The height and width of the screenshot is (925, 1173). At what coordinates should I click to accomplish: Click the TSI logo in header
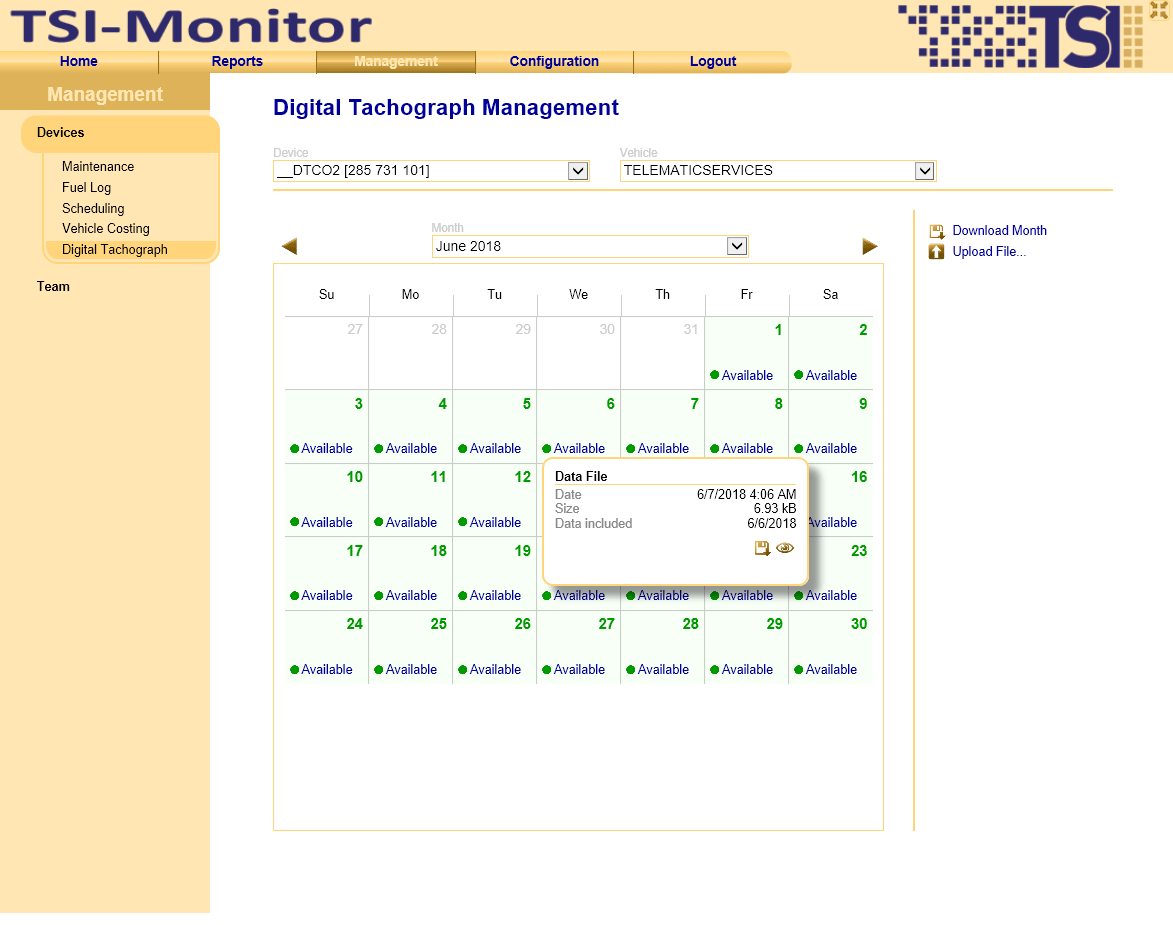[1020, 36]
